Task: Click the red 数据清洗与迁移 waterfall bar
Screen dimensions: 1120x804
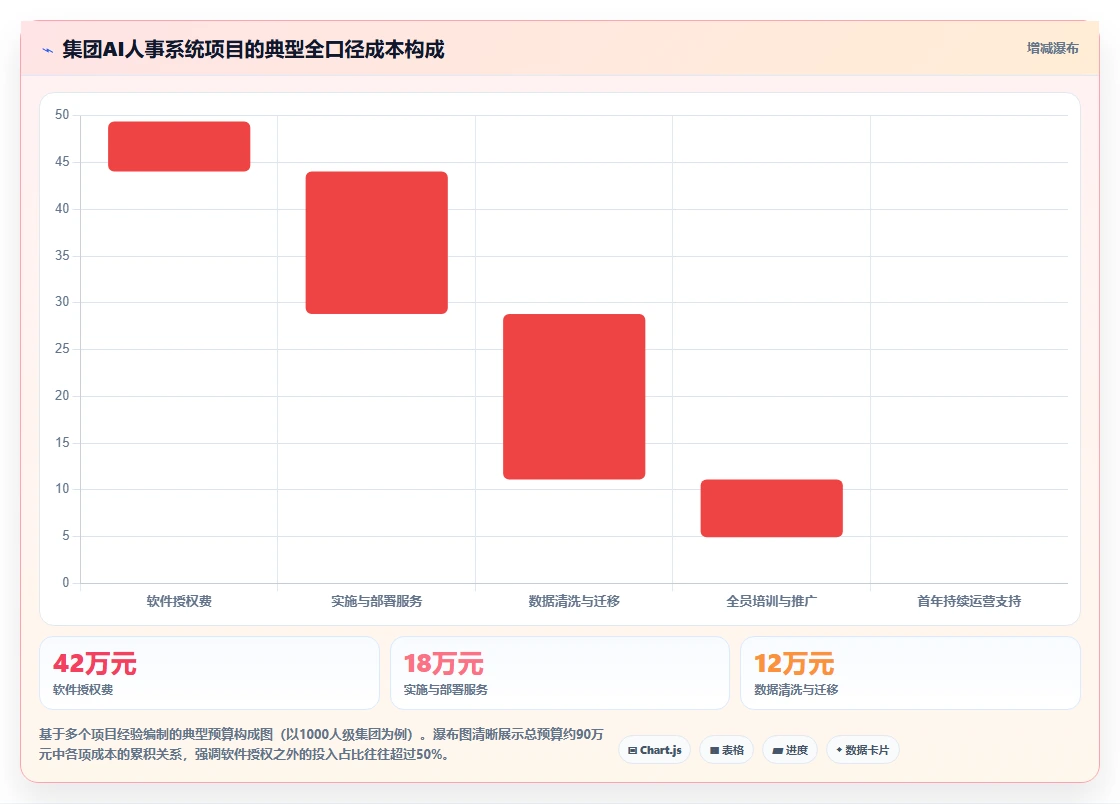Action: pyautogui.click(x=574, y=396)
